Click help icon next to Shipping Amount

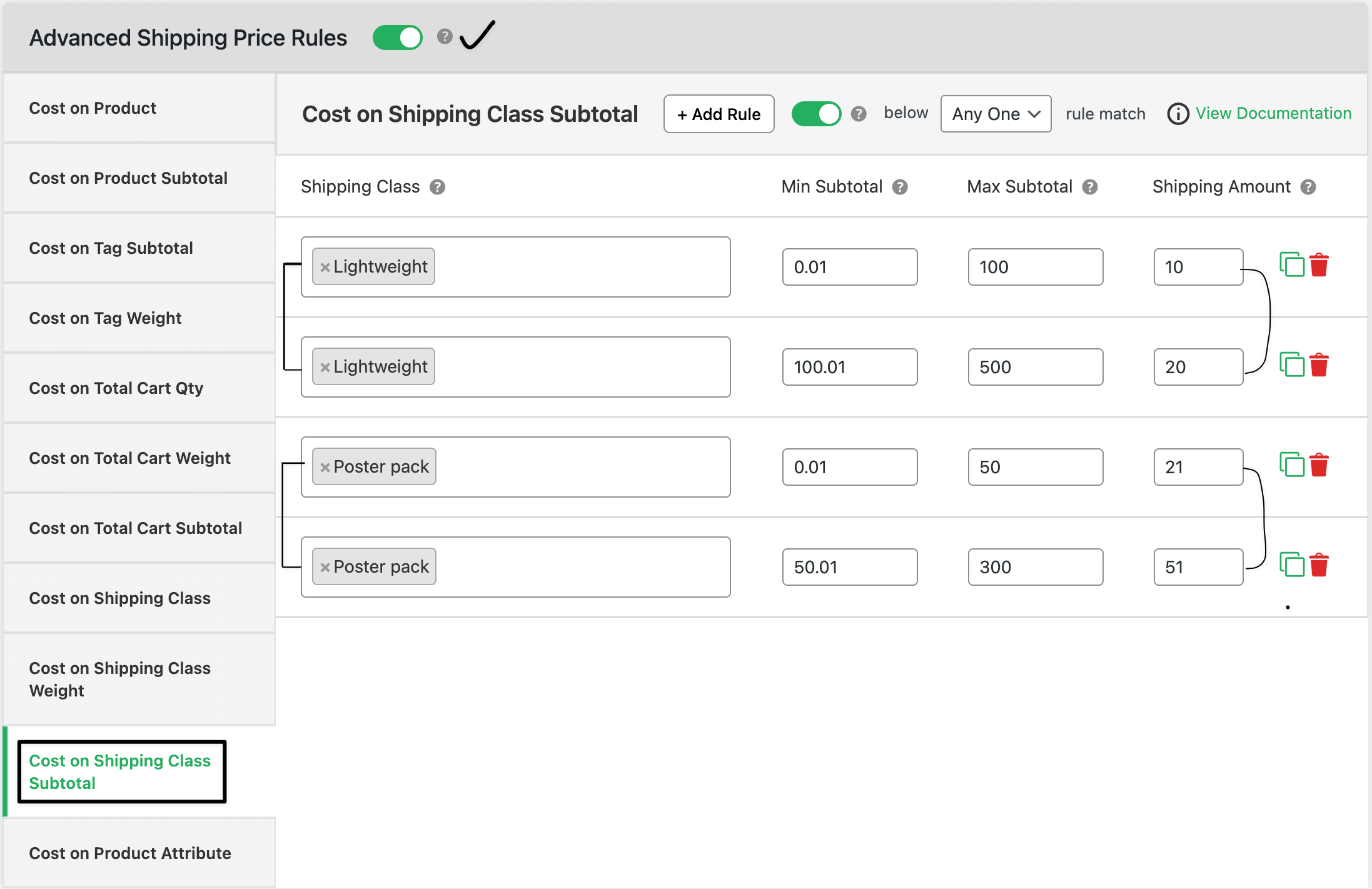coord(1308,187)
